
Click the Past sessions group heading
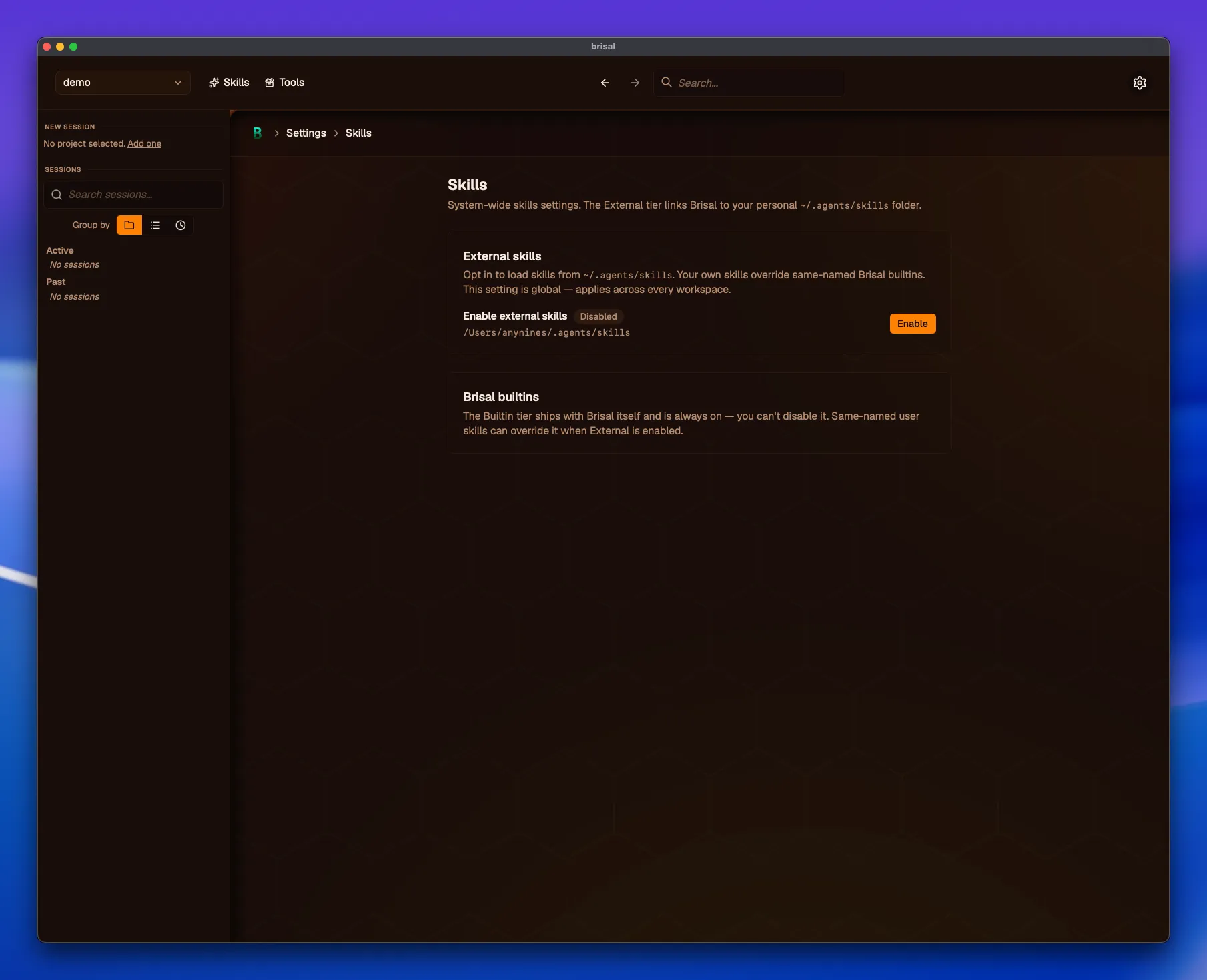[x=56, y=282]
